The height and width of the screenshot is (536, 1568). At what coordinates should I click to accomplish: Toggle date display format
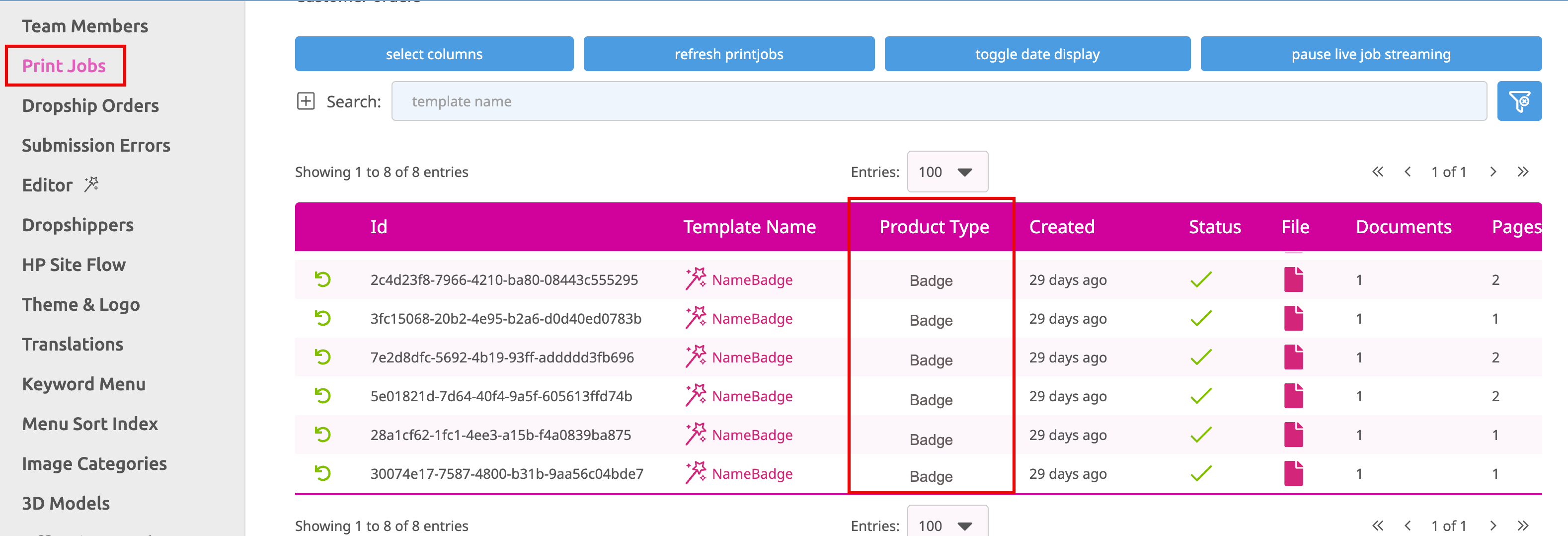point(1036,54)
